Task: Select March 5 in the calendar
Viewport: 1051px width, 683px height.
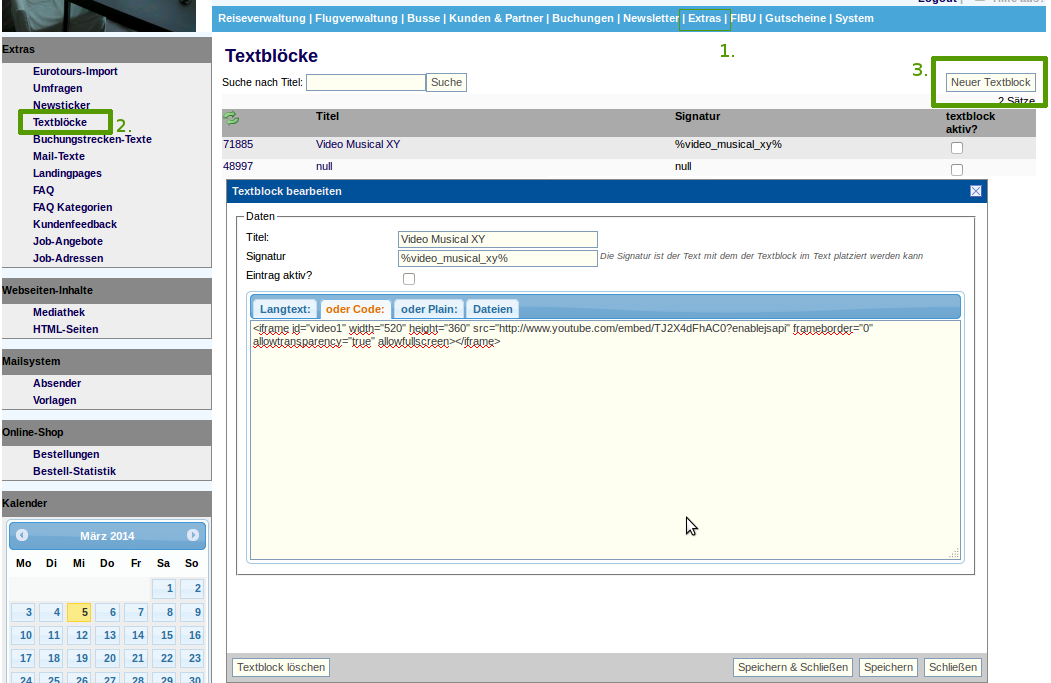Action: coord(85,613)
